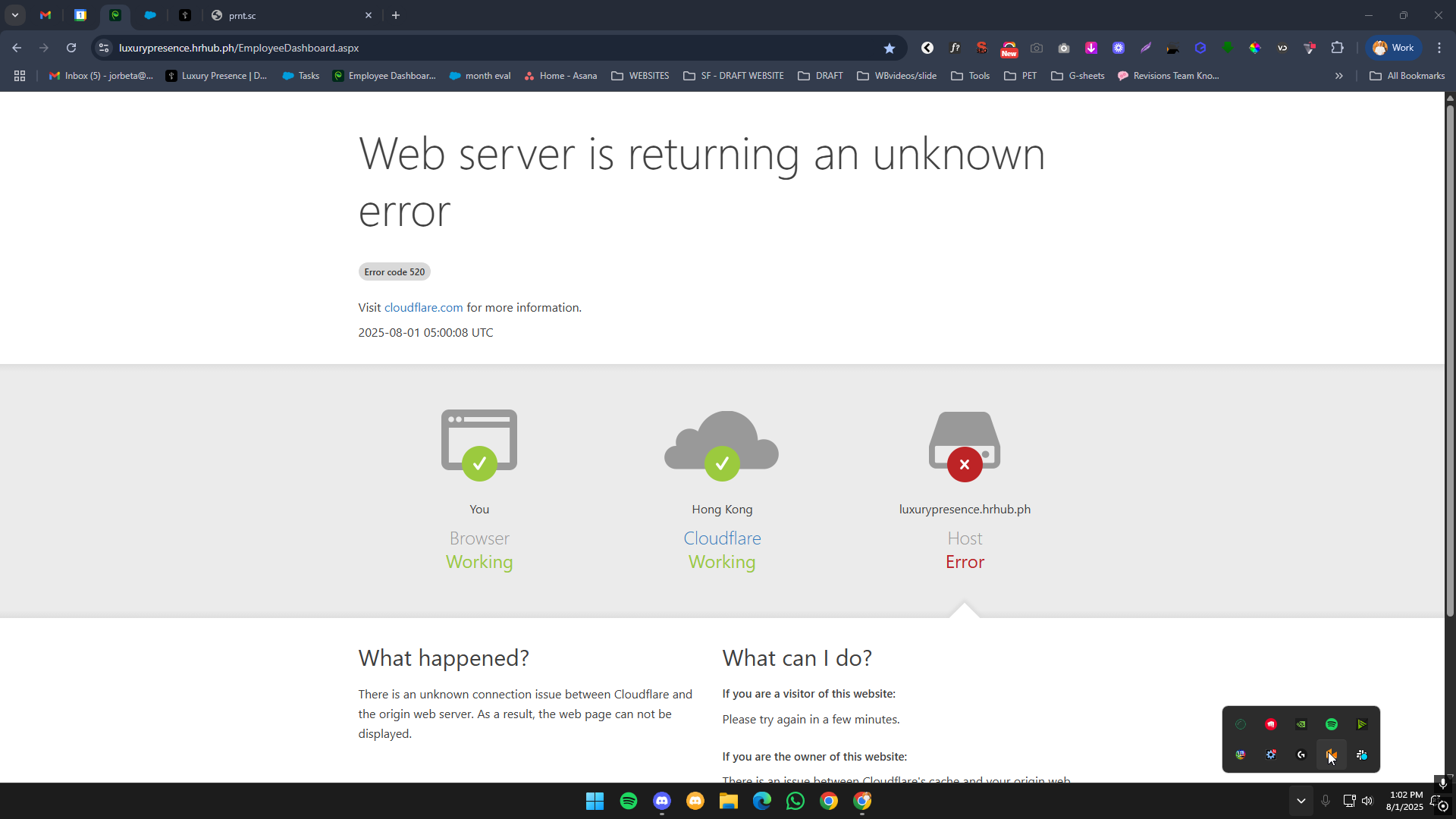Click the vertical page scrollbar
This screenshot has width=1456, height=819.
pyautogui.click(x=1450, y=360)
